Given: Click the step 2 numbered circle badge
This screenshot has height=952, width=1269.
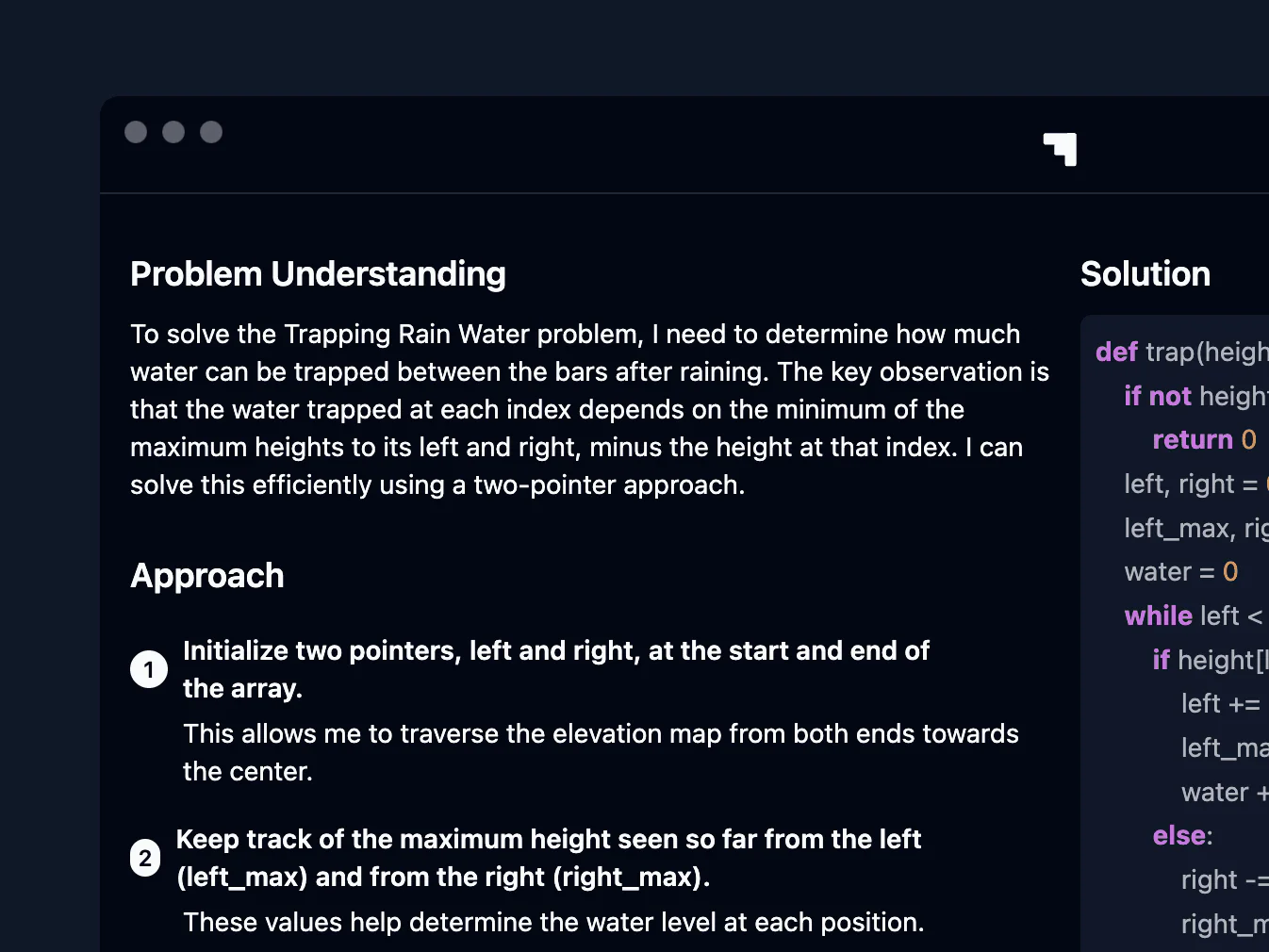Looking at the screenshot, I should 144,858.
